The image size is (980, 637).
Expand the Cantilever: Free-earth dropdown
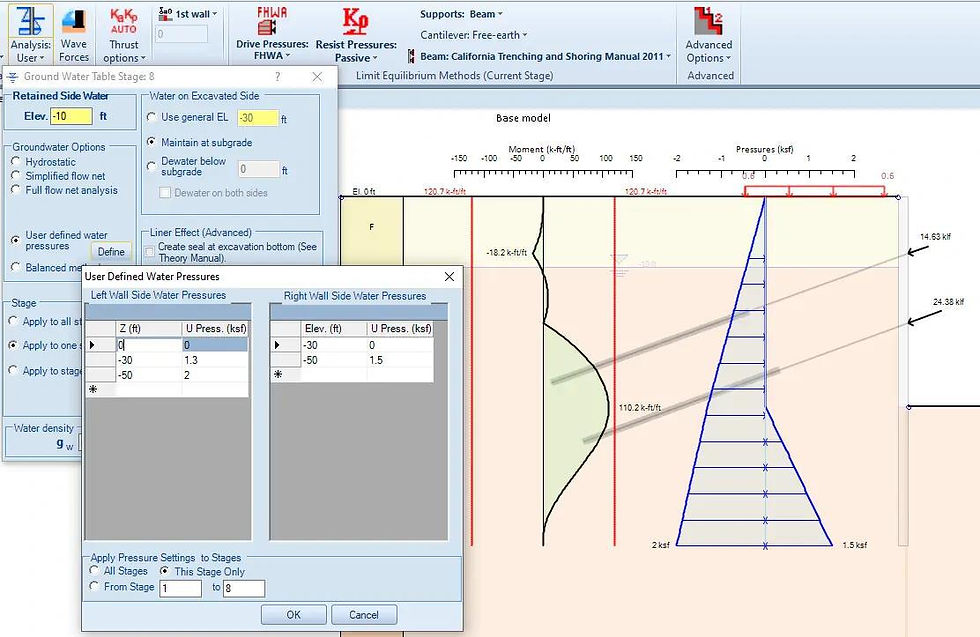pyautogui.click(x=474, y=35)
